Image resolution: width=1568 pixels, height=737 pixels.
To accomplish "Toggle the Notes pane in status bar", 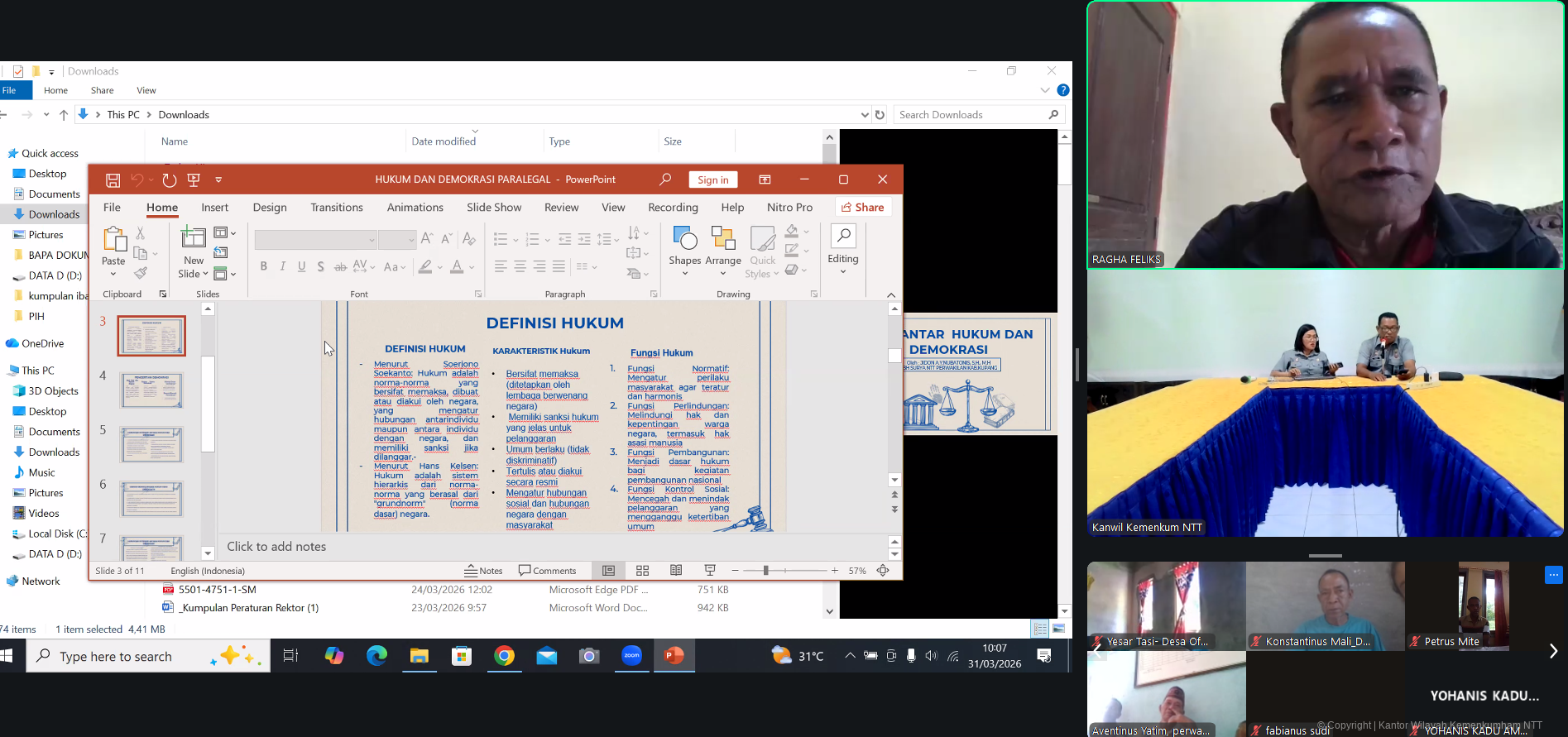I will [x=484, y=571].
